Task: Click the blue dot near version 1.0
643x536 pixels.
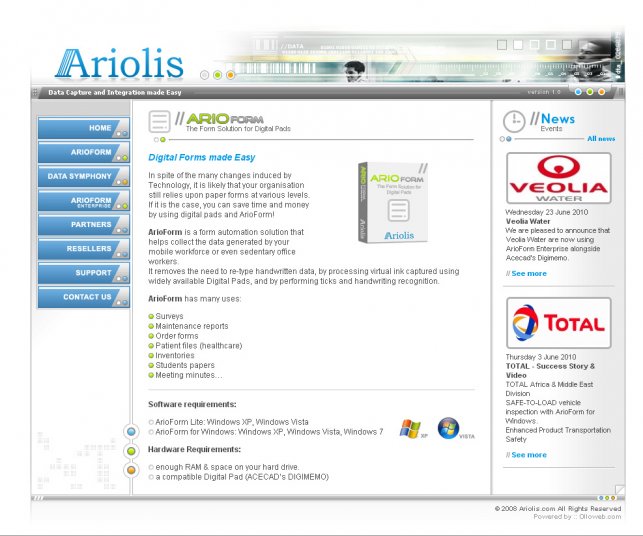Action: click(578, 92)
